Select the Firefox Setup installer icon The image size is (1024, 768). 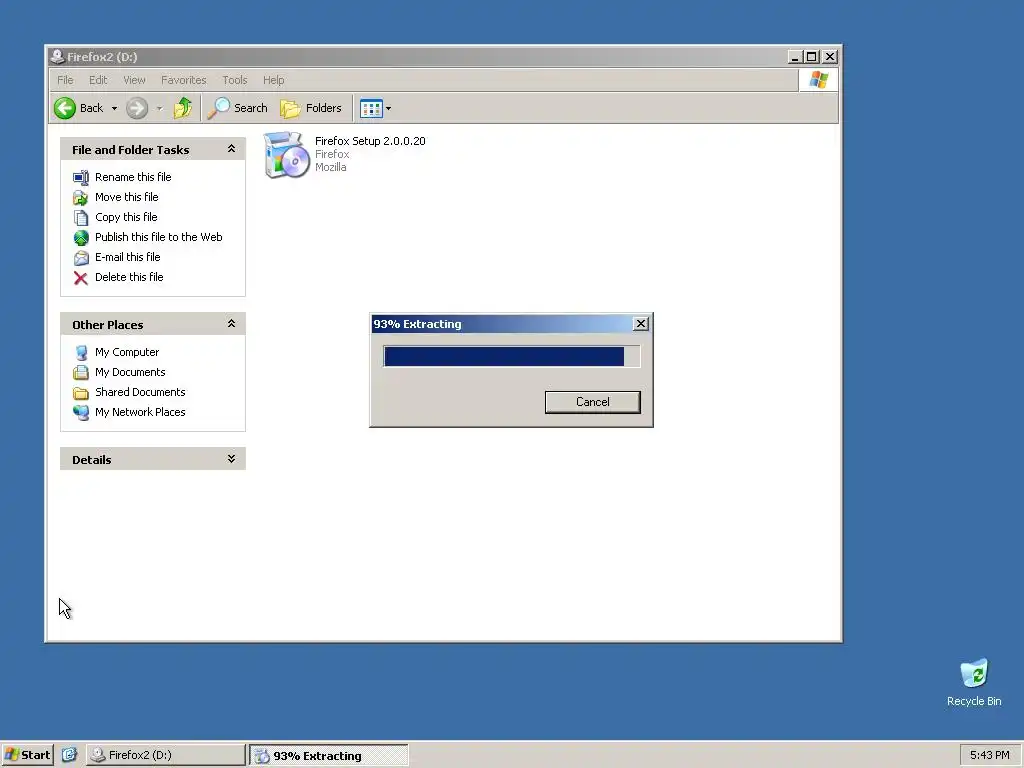coord(287,155)
